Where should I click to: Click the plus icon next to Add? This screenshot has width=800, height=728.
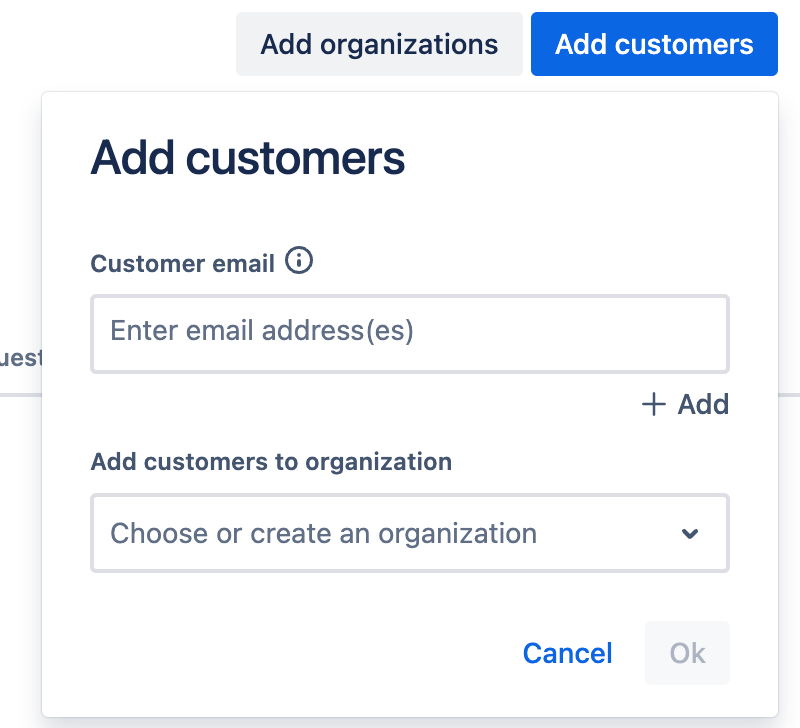653,404
